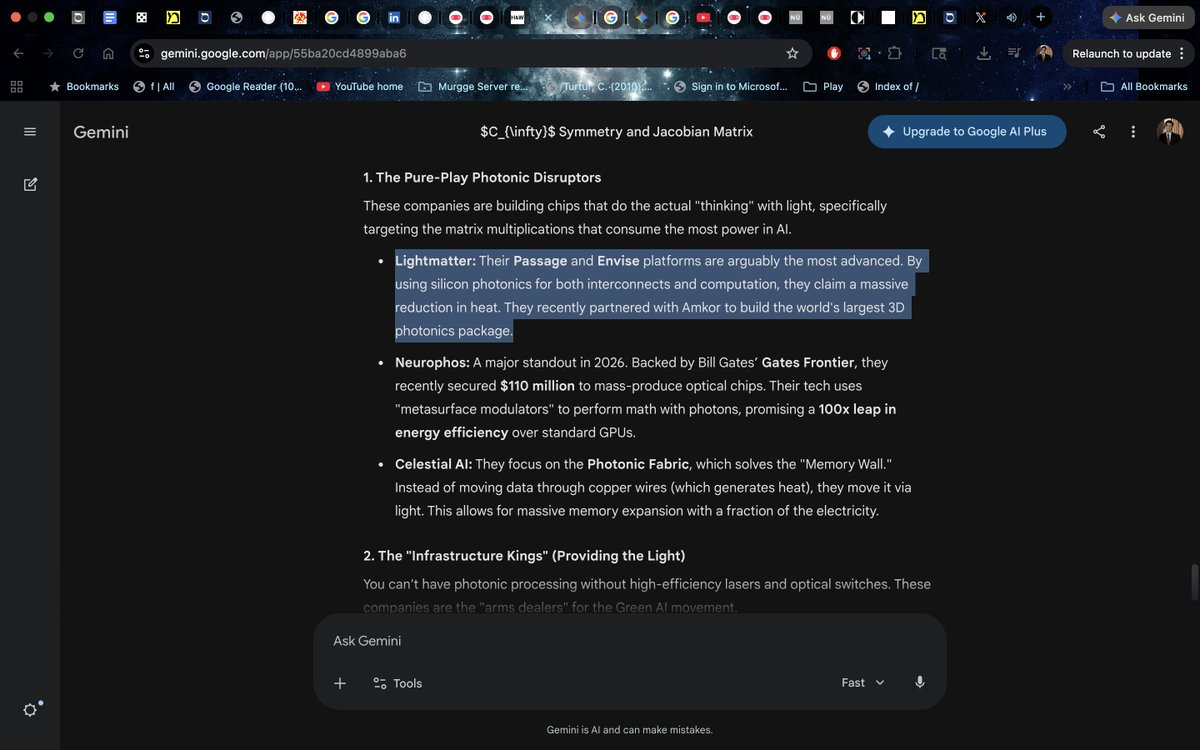Switch to the H&W tab
Viewport: 1200px width, 750px height.
coord(517,18)
